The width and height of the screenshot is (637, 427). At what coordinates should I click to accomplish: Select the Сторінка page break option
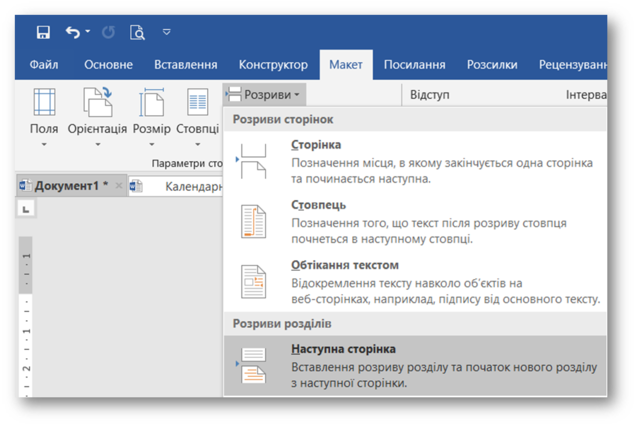pos(415,161)
